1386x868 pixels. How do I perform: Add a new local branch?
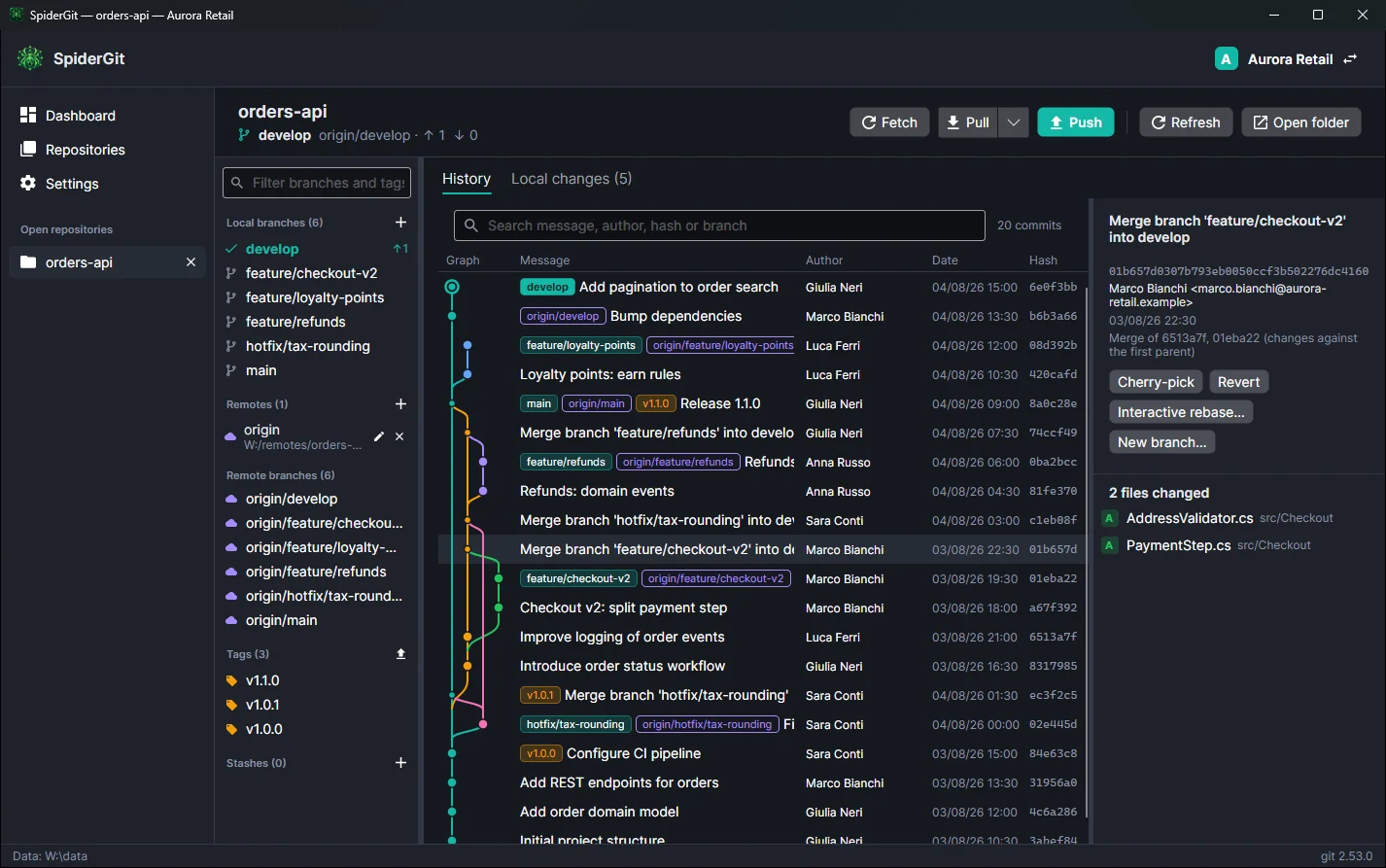pyautogui.click(x=400, y=223)
